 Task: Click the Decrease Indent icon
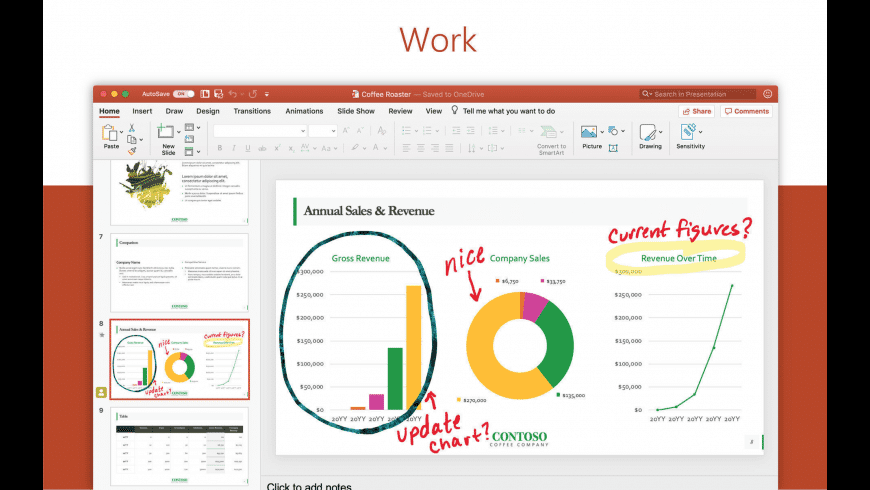tap(456, 131)
